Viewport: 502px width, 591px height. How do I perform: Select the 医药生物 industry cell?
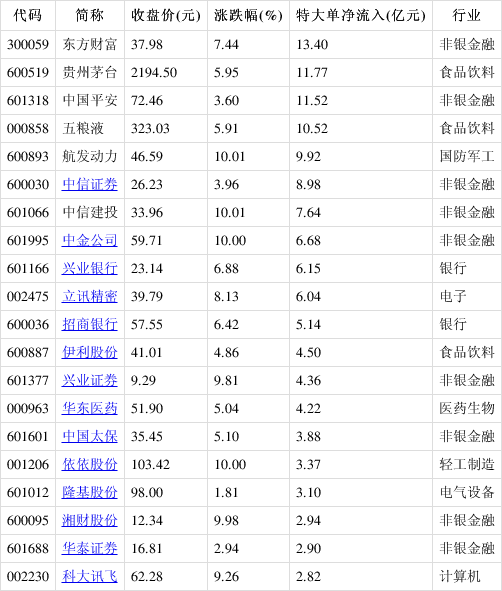467,408
